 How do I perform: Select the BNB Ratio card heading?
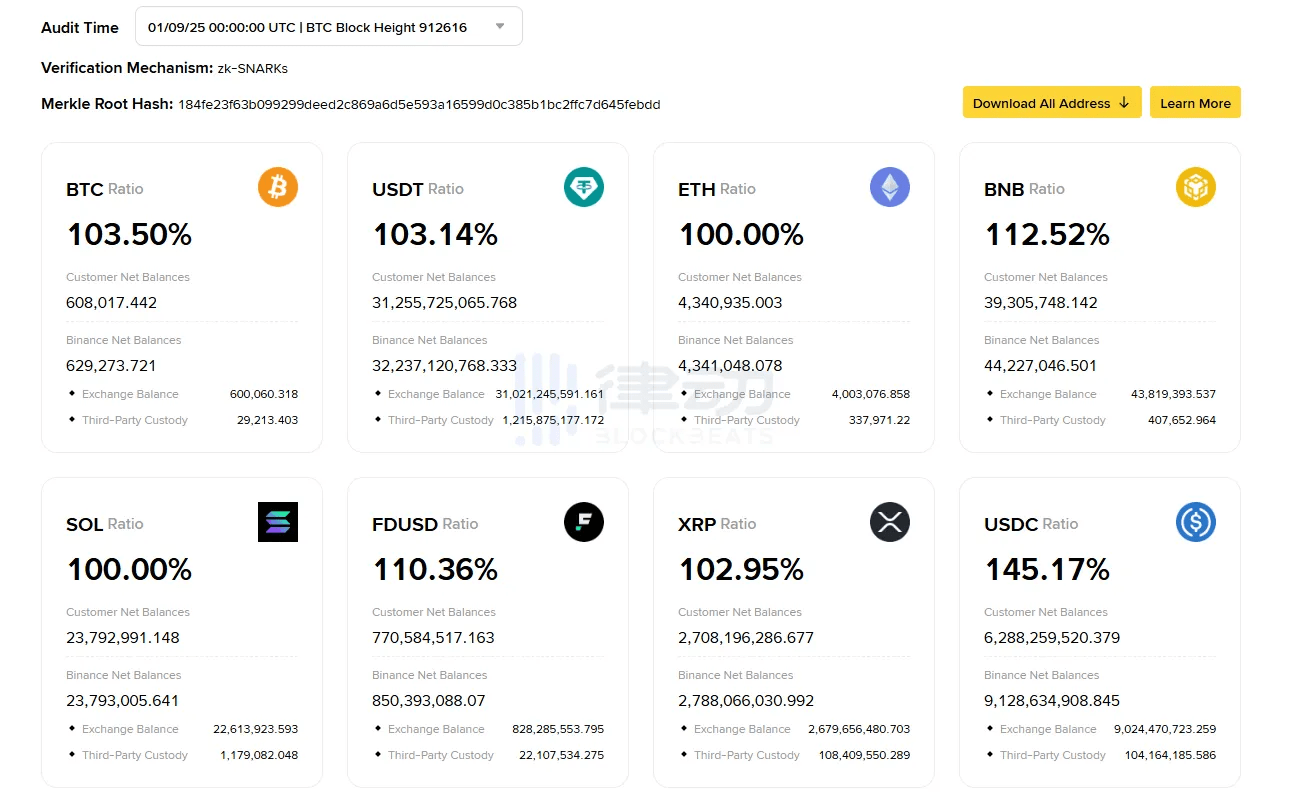point(1024,189)
